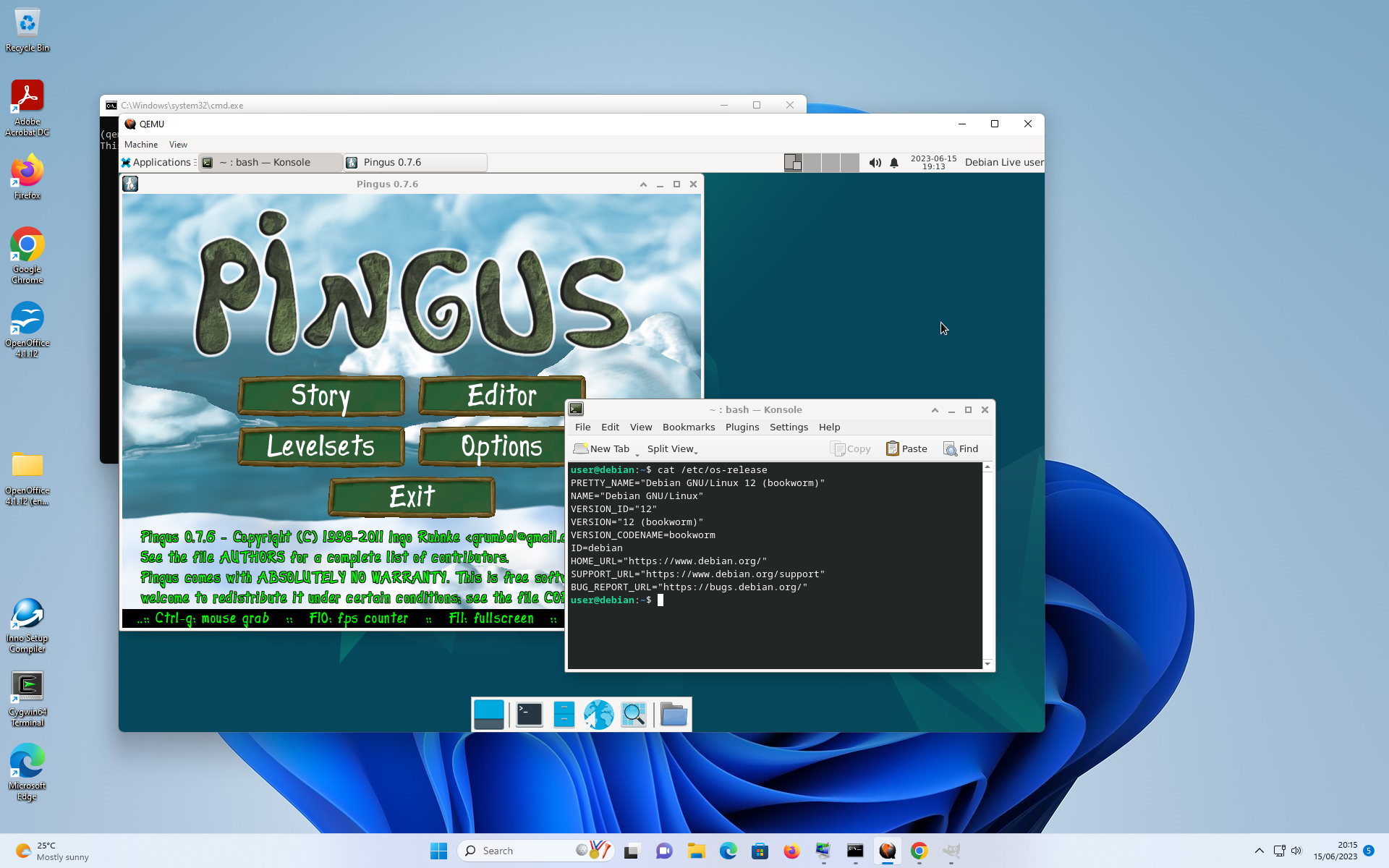Select the Adobe Acrobat DC desktop icon
Viewport: 1389px width, 868px height.
coord(27,109)
